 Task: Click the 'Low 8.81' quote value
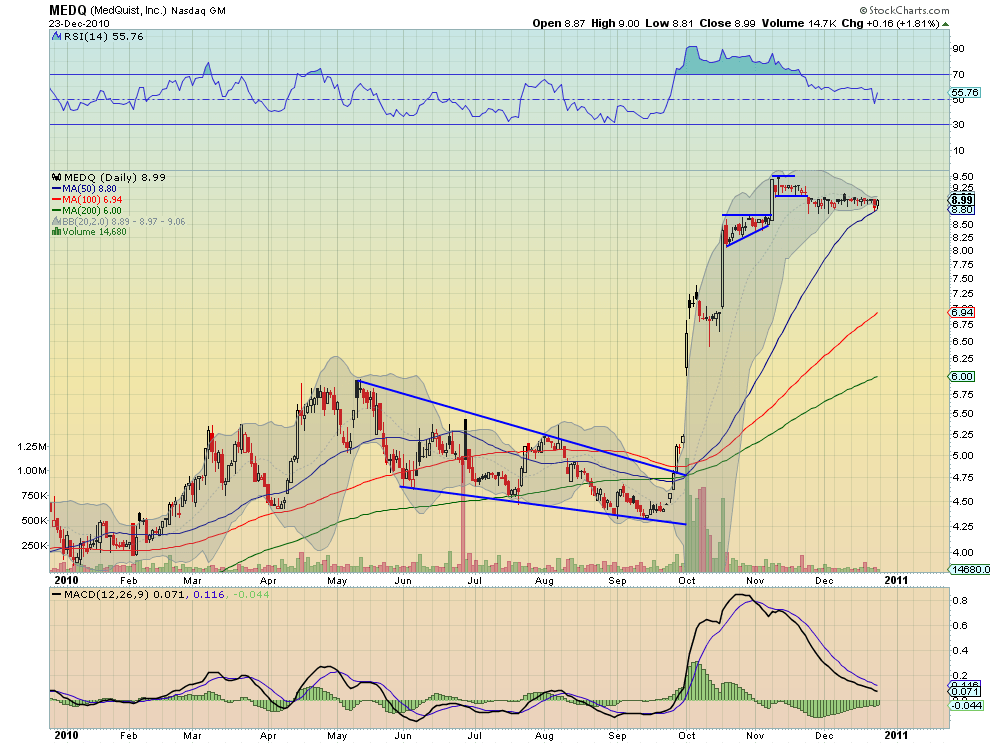click(669, 23)
